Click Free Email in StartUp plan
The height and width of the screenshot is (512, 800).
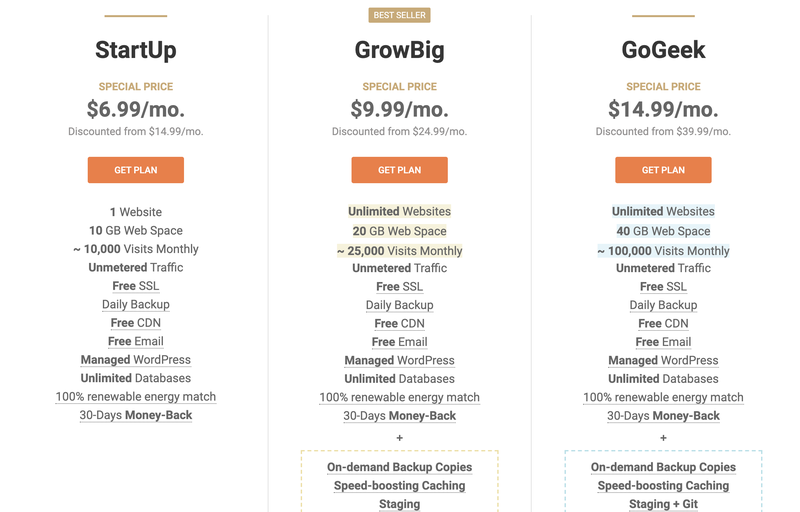click(x=136, y=341)
